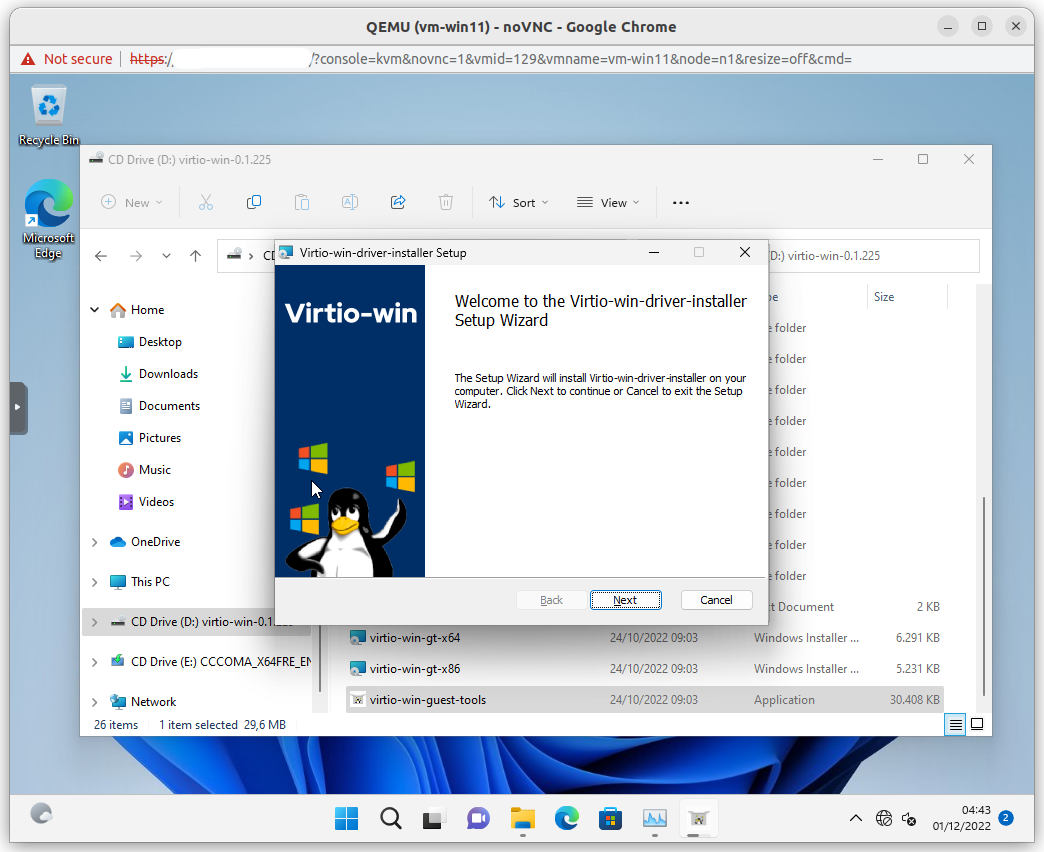The image size is (1044, 852).
Task: Open Music in the navigation pane
Action: click(154, 469)
